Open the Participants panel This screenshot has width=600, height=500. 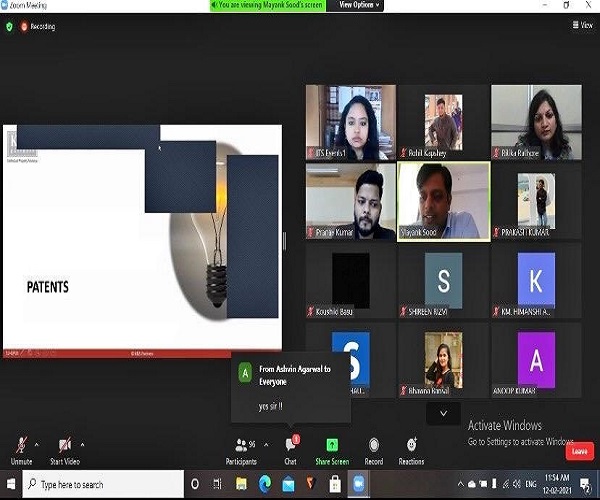click(241, 451)
